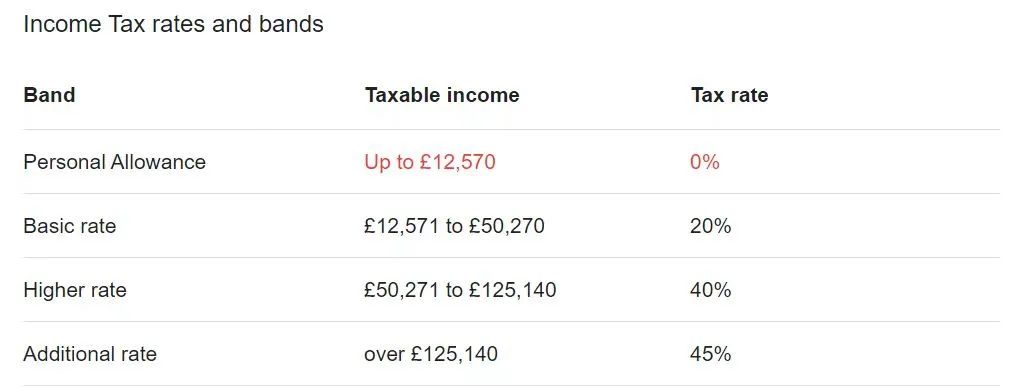Image resolution: width=1021 pixels, height=392 pixels.
Task: Select the 'Additional rate' band label
Action: 90,354
